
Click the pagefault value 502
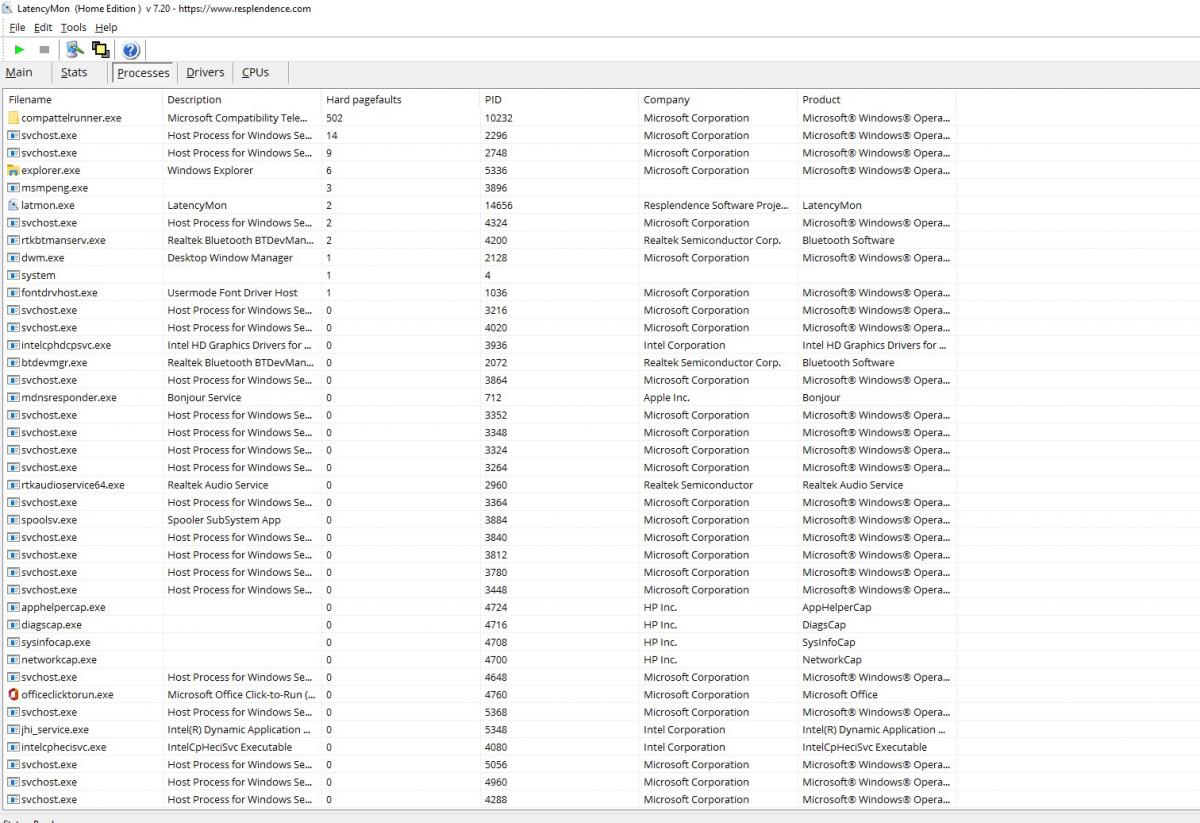tap(334, 118)
